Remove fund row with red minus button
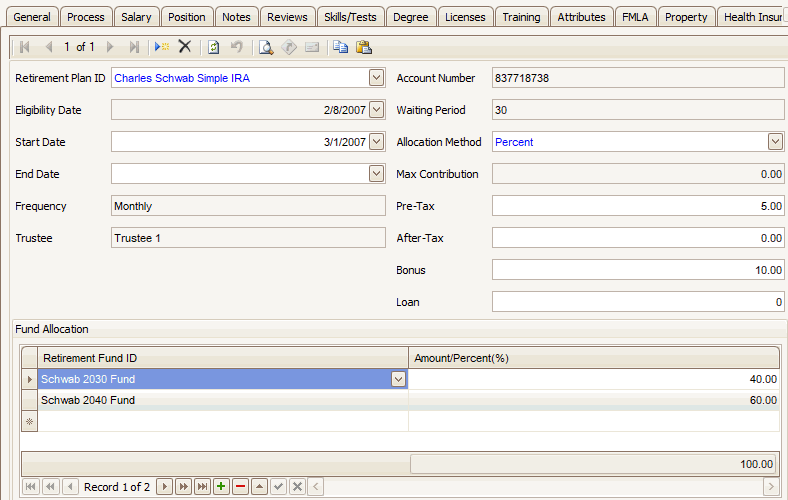 click(x=240, y=486)
